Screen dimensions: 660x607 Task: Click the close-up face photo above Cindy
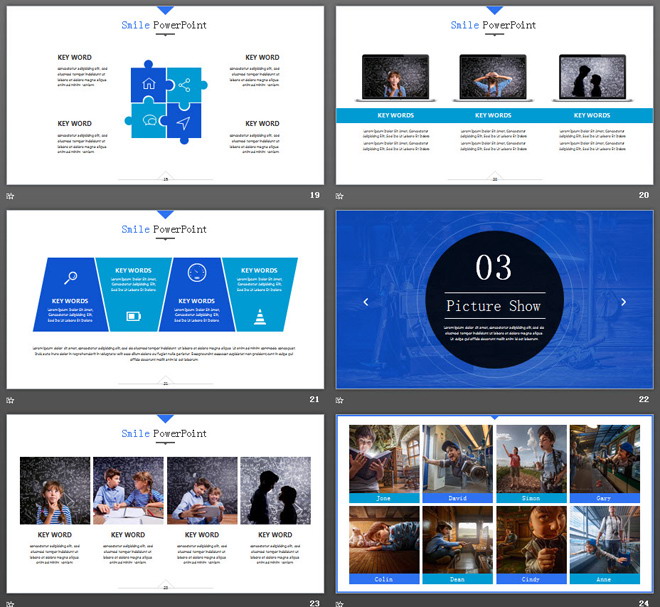click(531, 540)
